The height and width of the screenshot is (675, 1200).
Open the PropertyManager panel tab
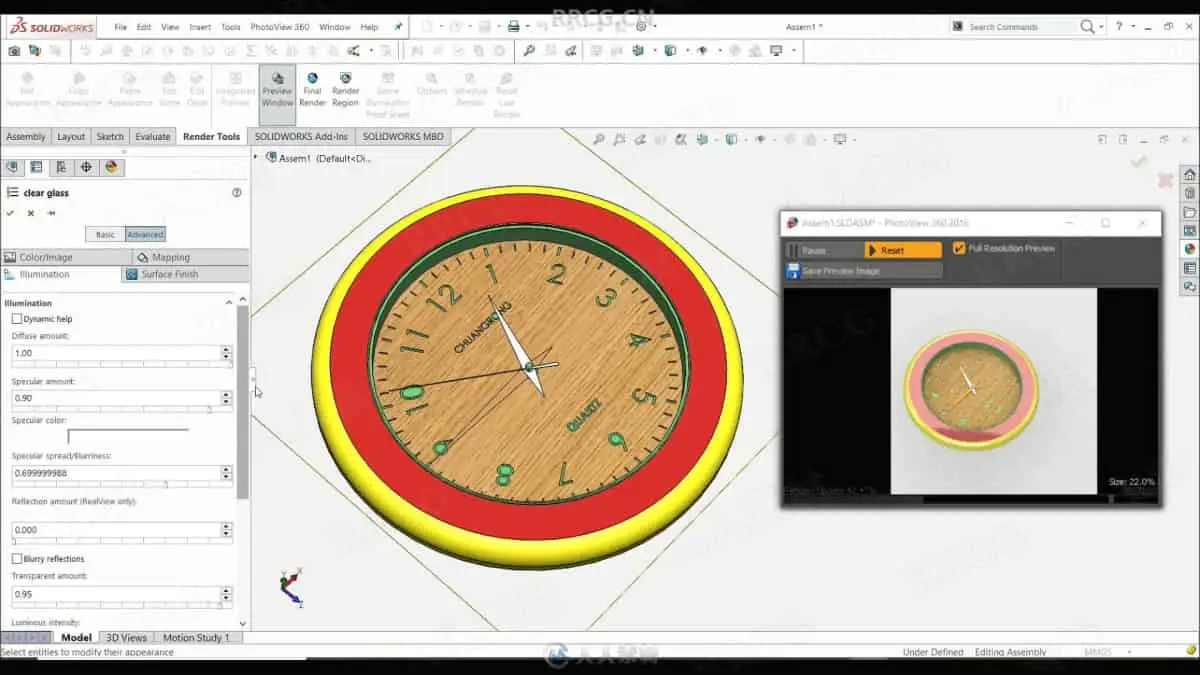tap(37, 167)
